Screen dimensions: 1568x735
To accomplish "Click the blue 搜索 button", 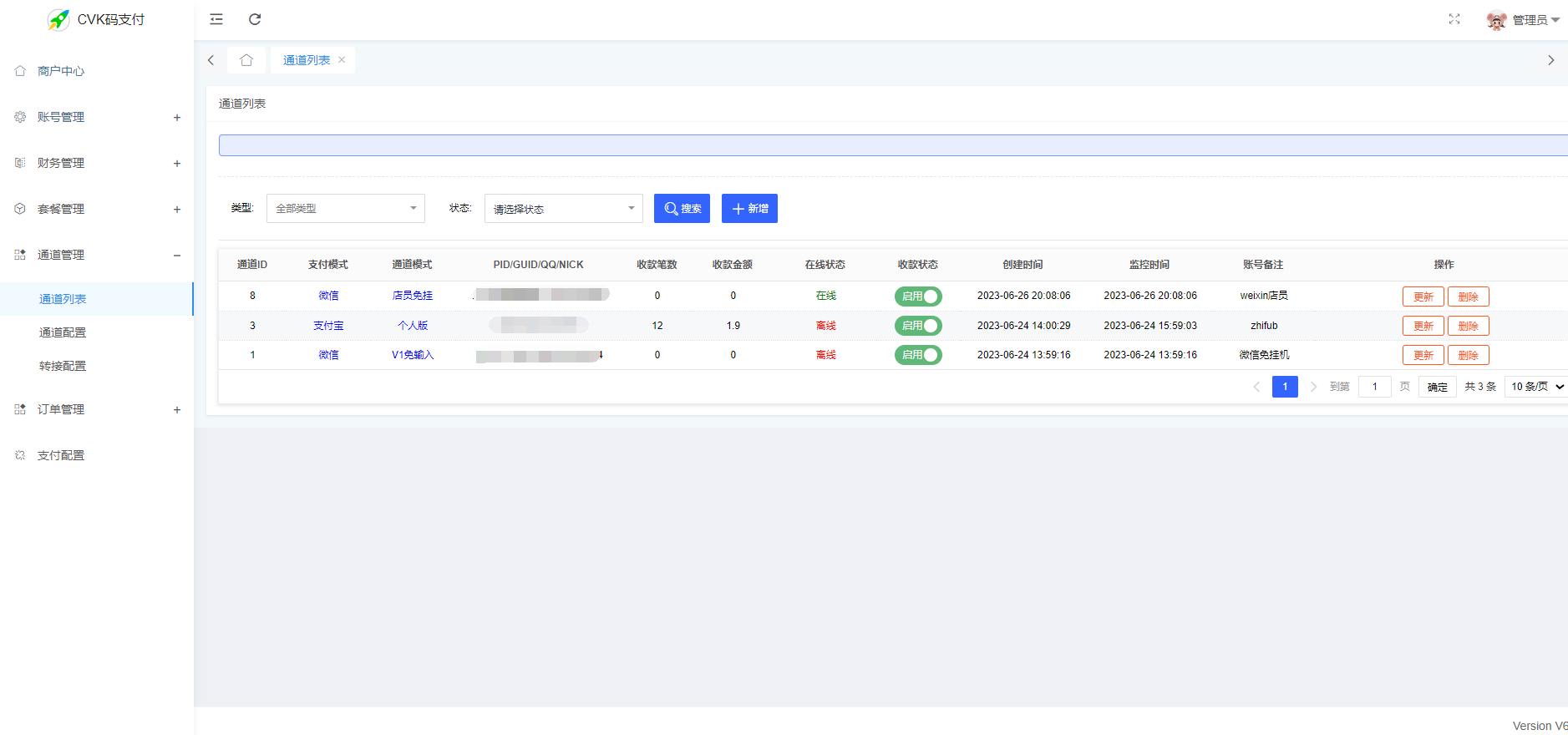I will coord(682,209).
